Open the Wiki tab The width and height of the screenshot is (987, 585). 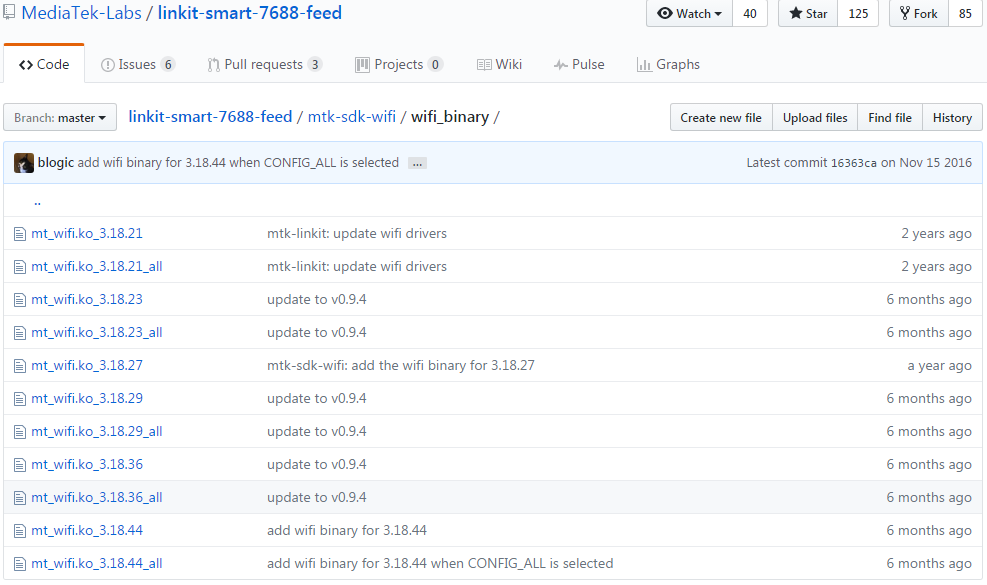click(499, 64)
